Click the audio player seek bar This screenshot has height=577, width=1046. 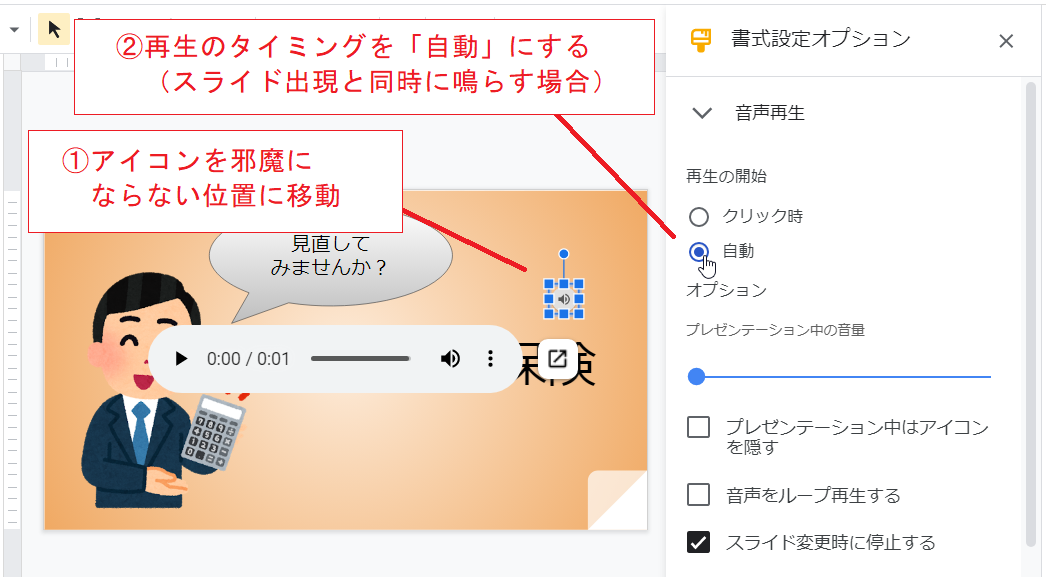(x=360, y=359)
